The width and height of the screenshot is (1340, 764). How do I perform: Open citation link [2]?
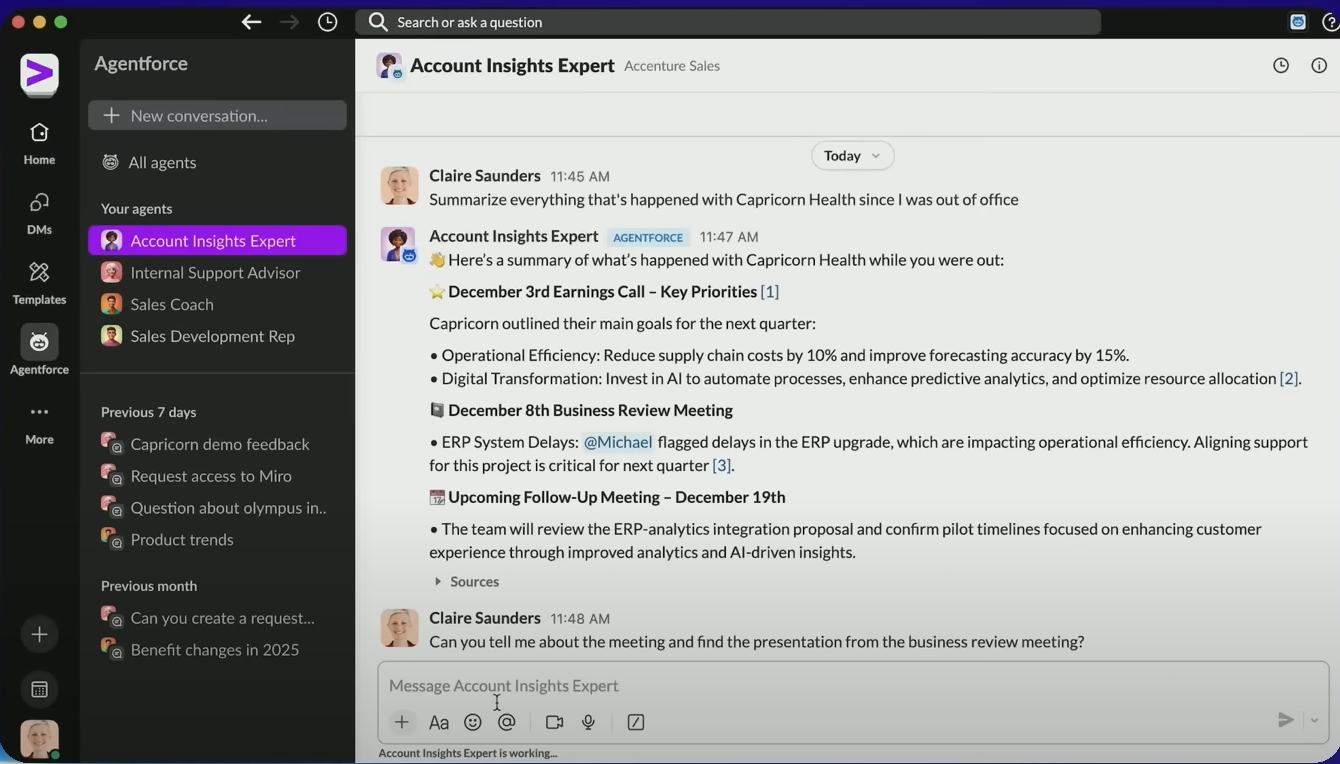1289,378
